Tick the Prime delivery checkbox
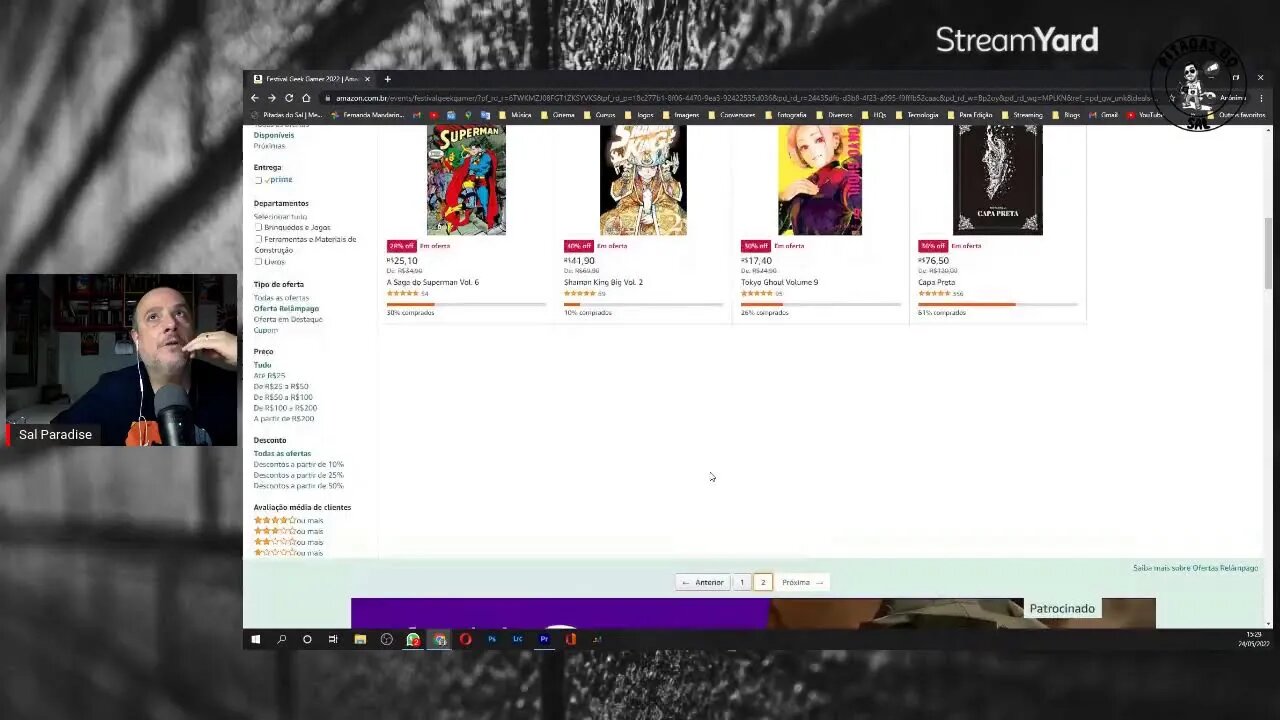Viewport: 1280px width, 720px height. pyautogui.click(x=258, y=180)
